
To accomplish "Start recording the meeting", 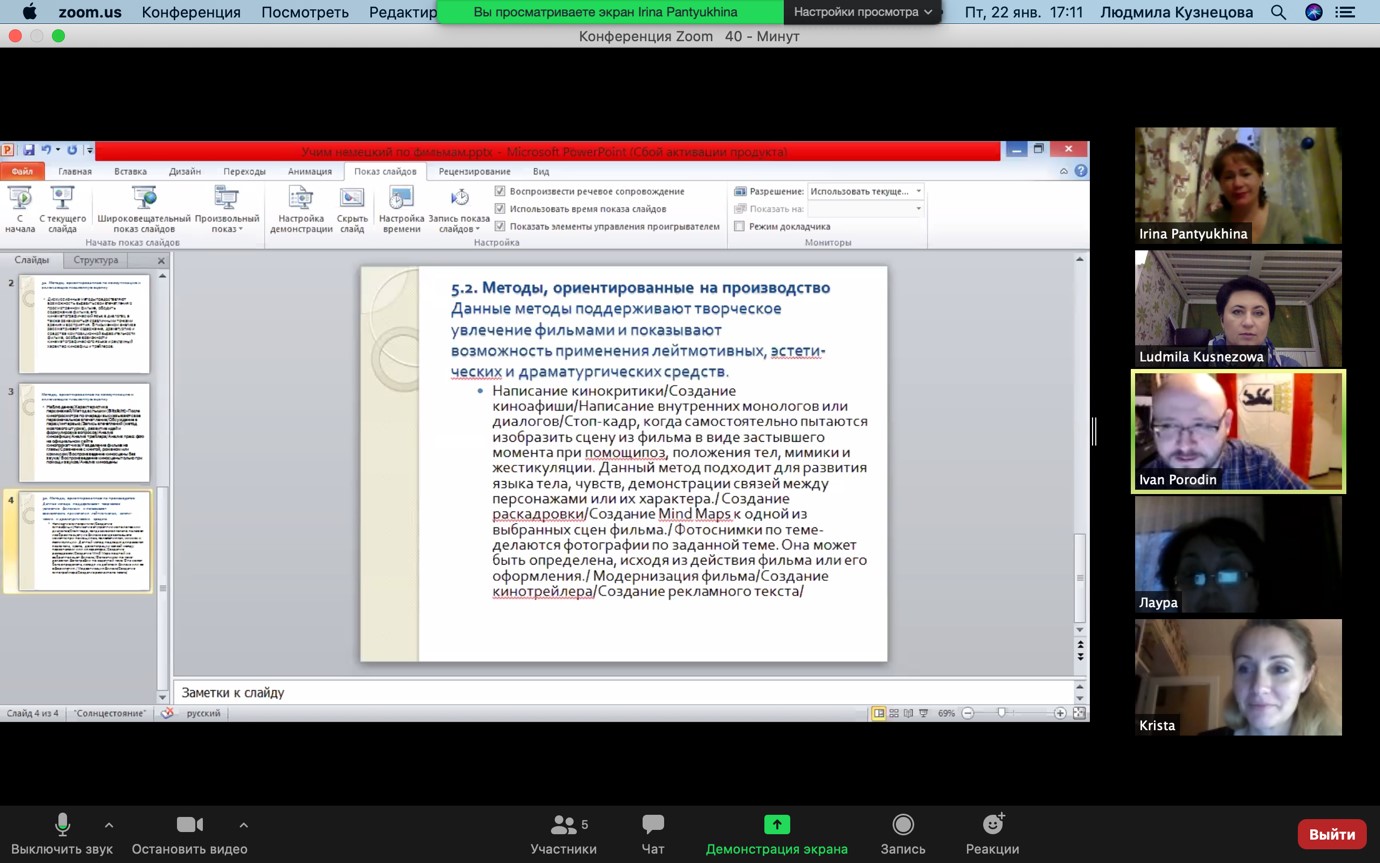I will tap(902, 825).
